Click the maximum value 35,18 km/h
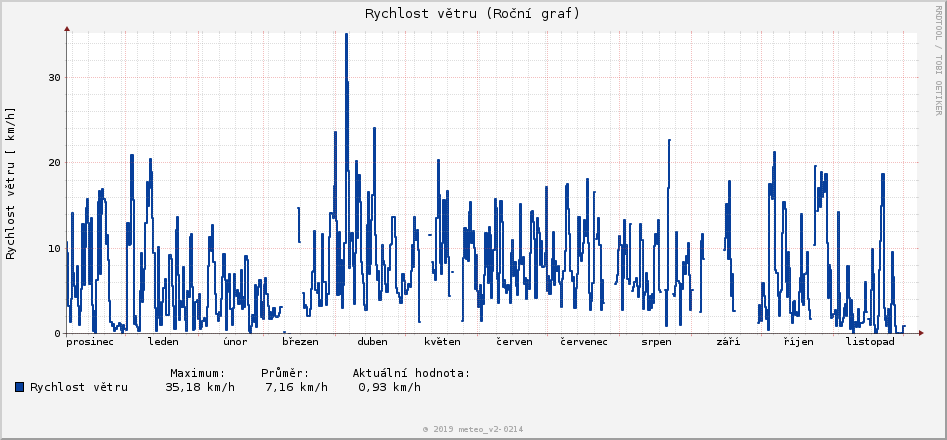 (200, 387)
